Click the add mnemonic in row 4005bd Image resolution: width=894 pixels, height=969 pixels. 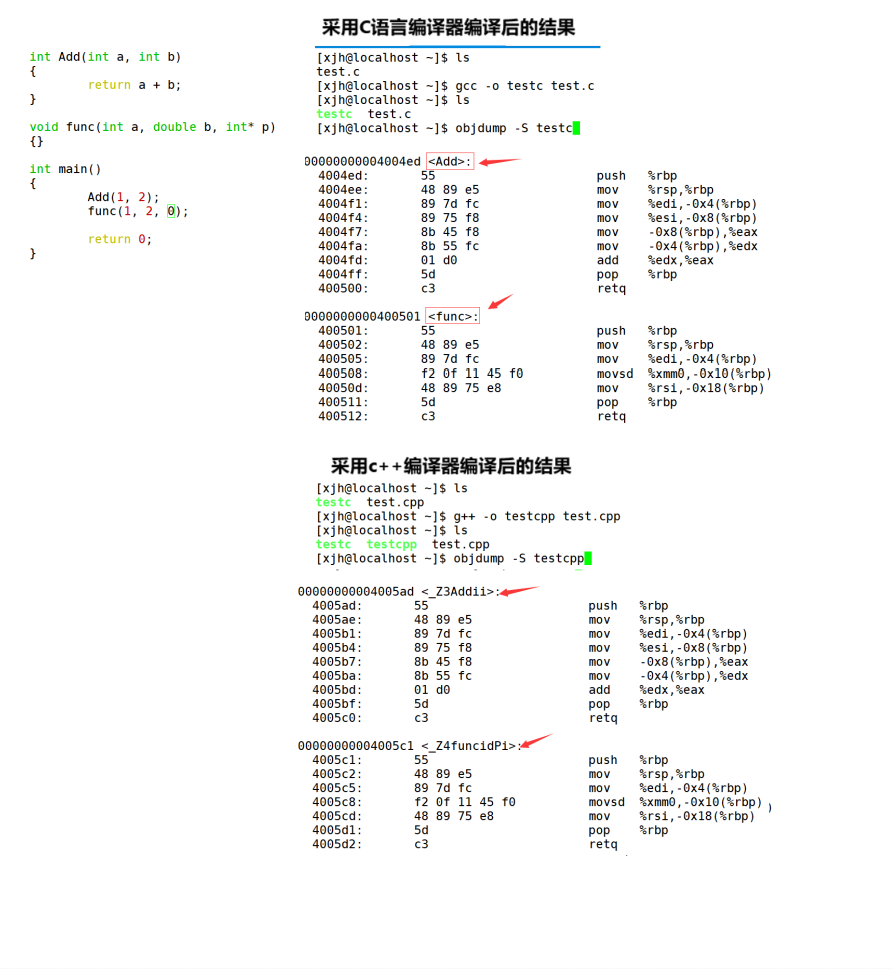tap(599, 690)
